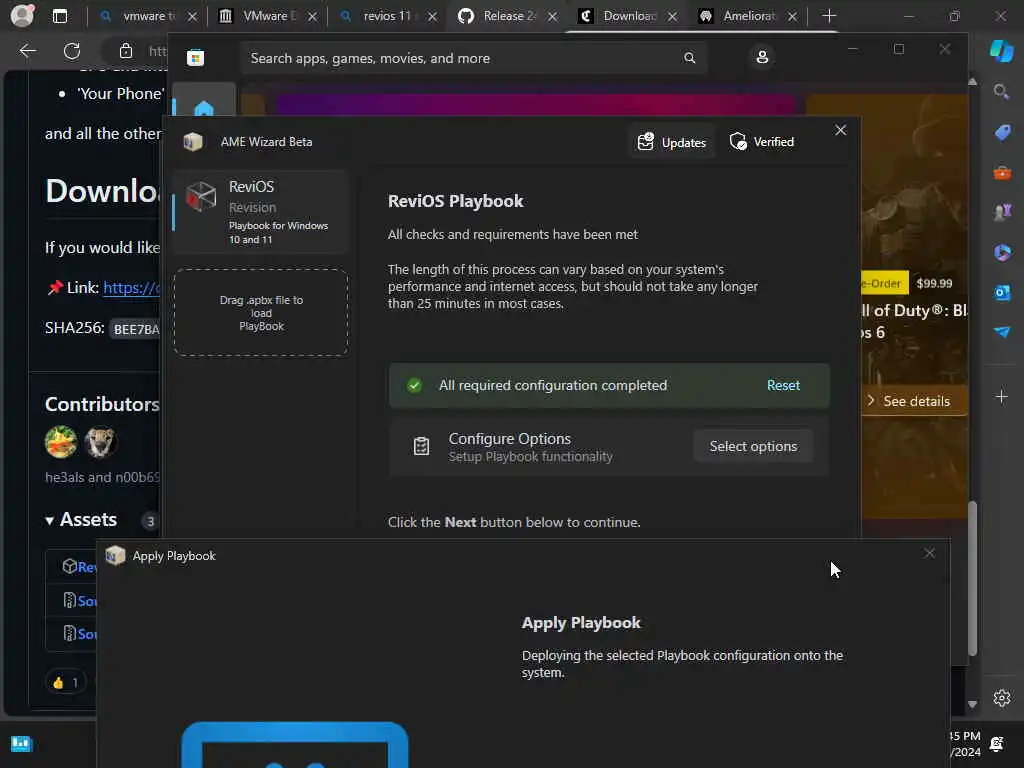Viewport: 1024px width, 768px height.
Task: Click the green configuration completed checkmark
Action: click(414, 385)
